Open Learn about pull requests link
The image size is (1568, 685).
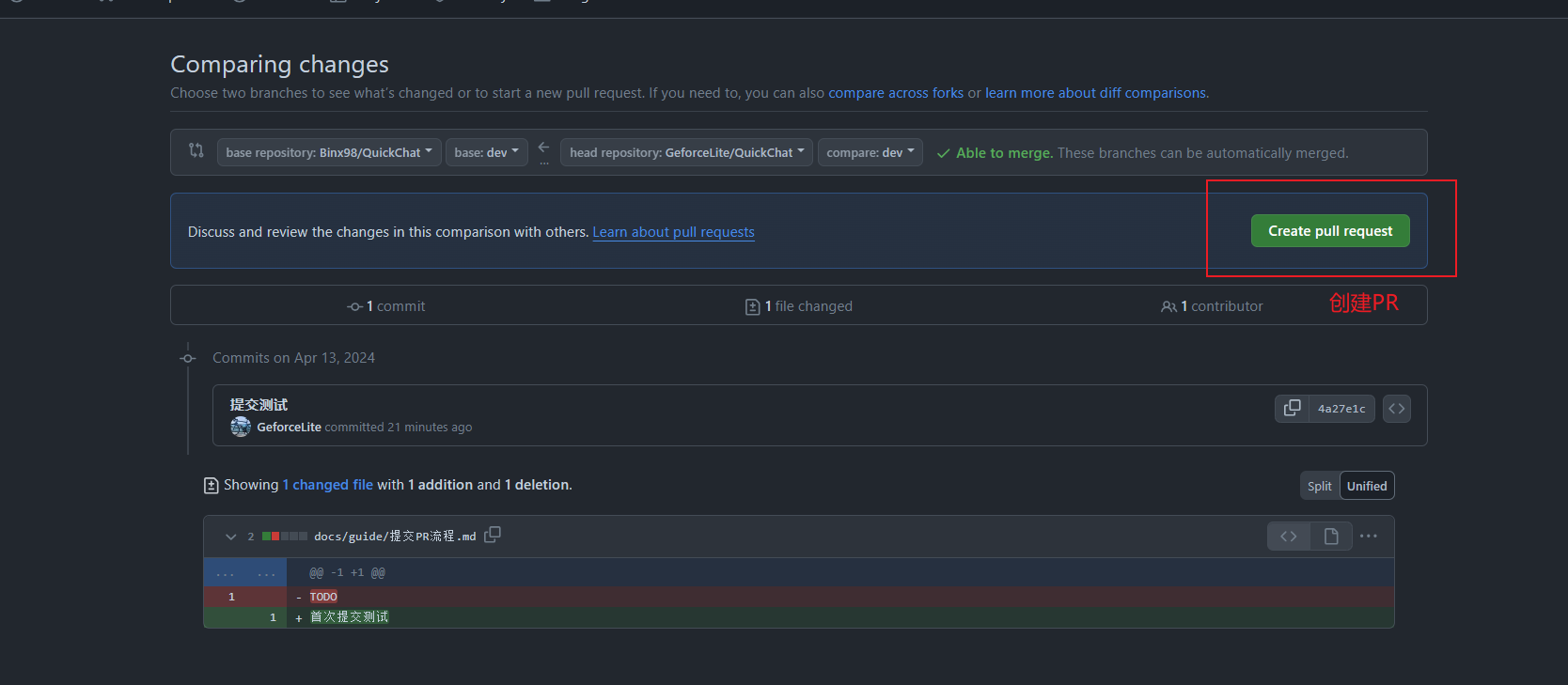coord(673,232)
